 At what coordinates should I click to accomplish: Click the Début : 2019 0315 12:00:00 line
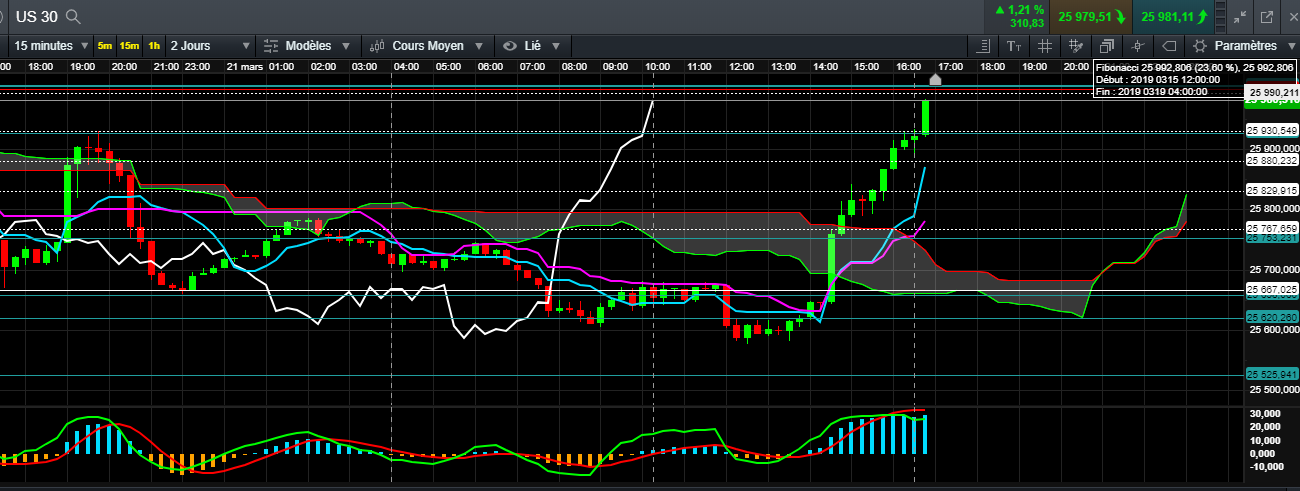tap(1157, 78)
